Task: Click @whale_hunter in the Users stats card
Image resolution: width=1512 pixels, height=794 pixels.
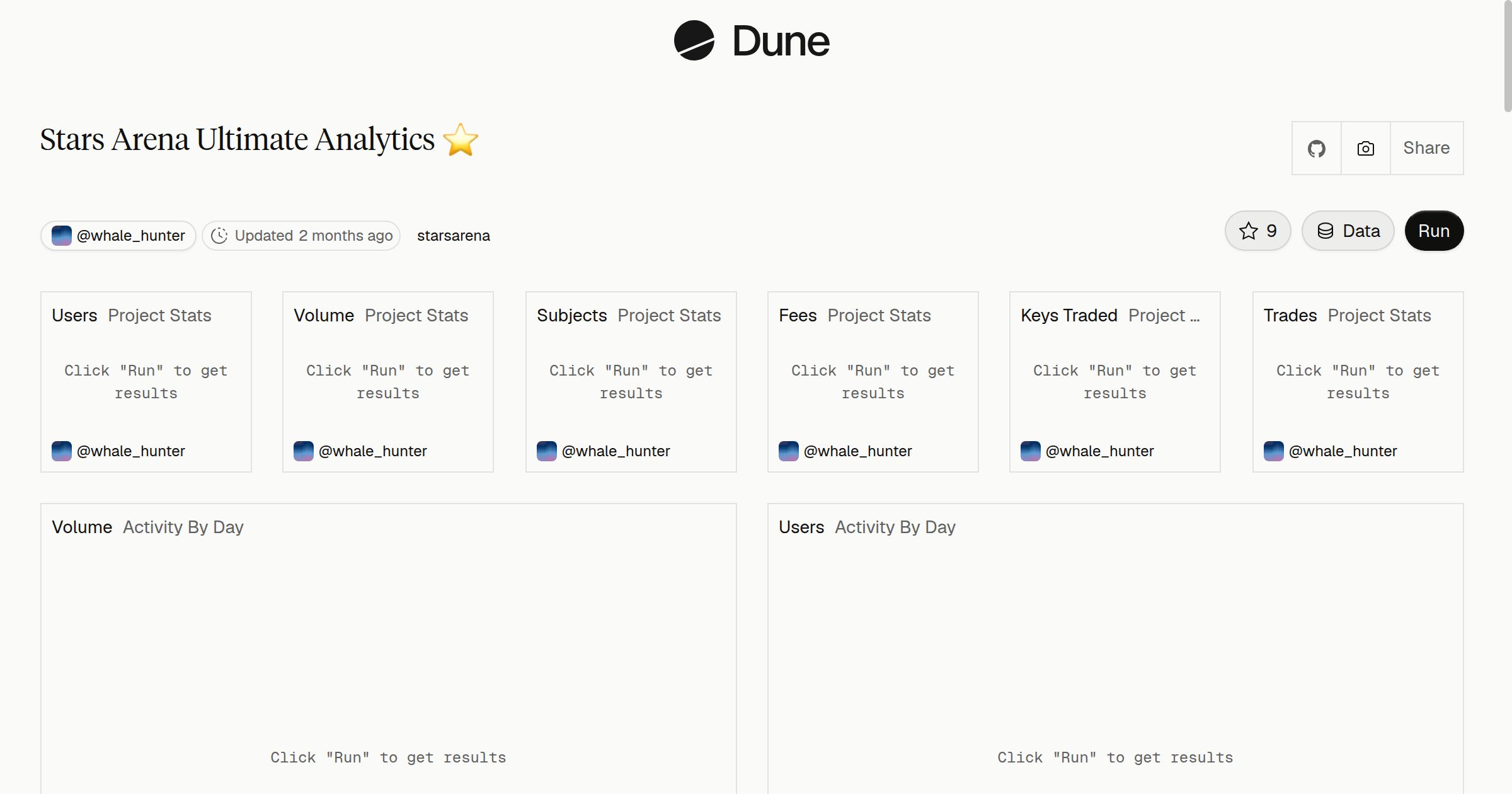Action: pyautogui.click(x=131, y=451)
